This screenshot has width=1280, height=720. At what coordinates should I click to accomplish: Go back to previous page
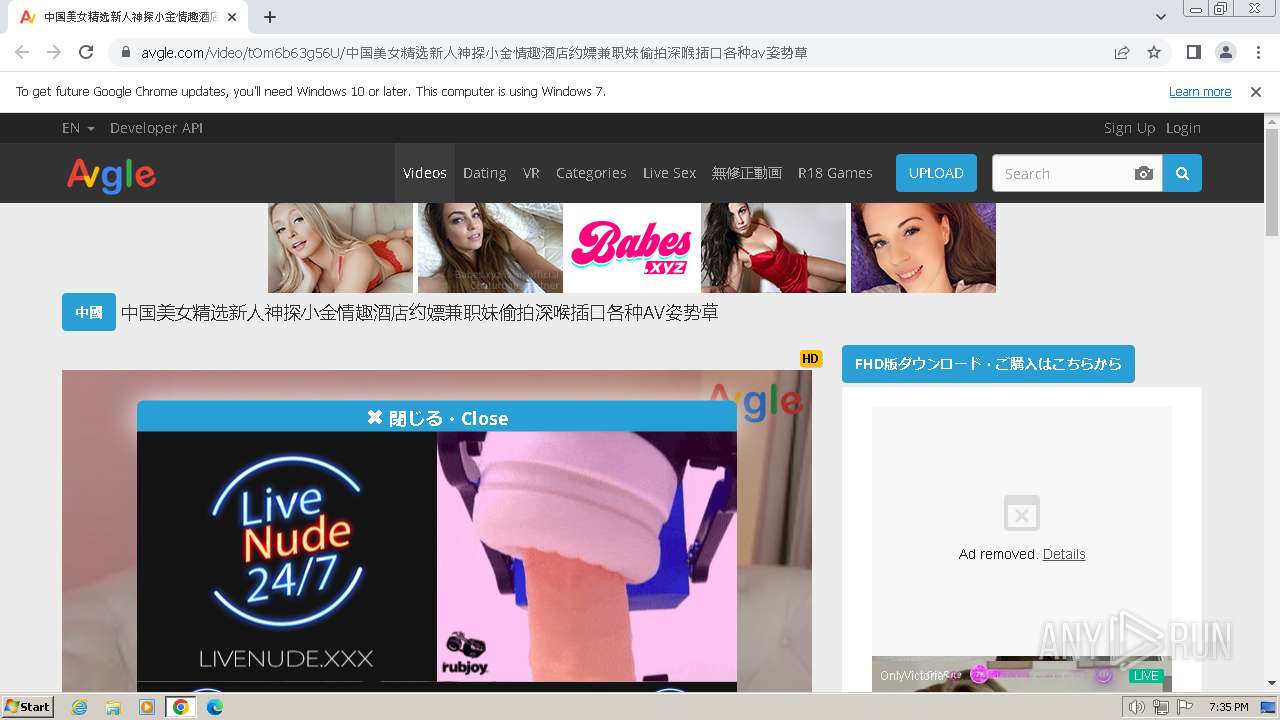coord(22,52)
